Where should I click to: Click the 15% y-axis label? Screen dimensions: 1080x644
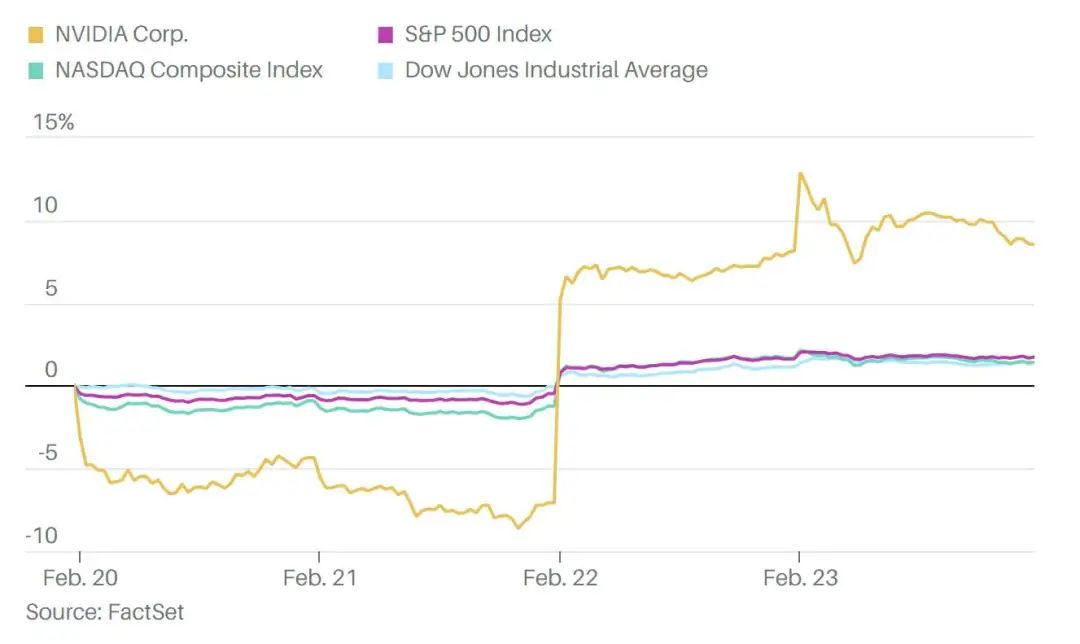tap(53, 123)
